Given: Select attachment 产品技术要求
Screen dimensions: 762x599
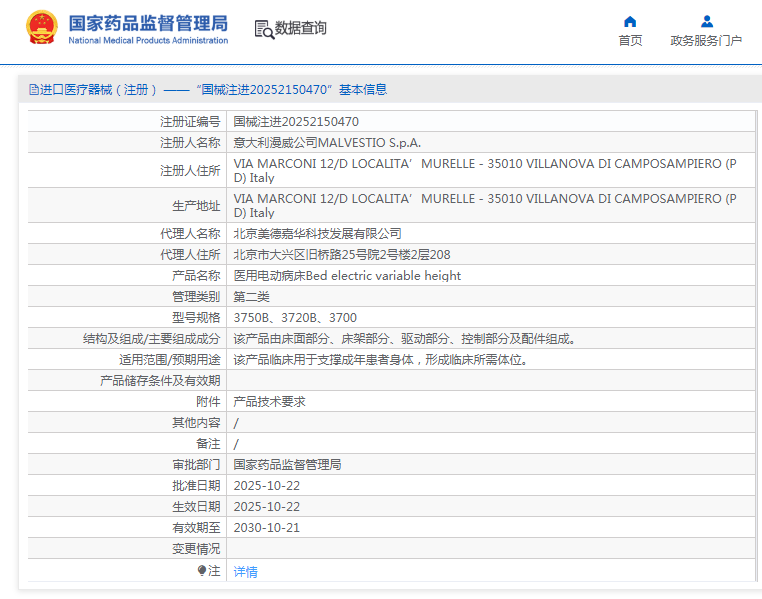Looking at the screenshot, I should point(269,402).
